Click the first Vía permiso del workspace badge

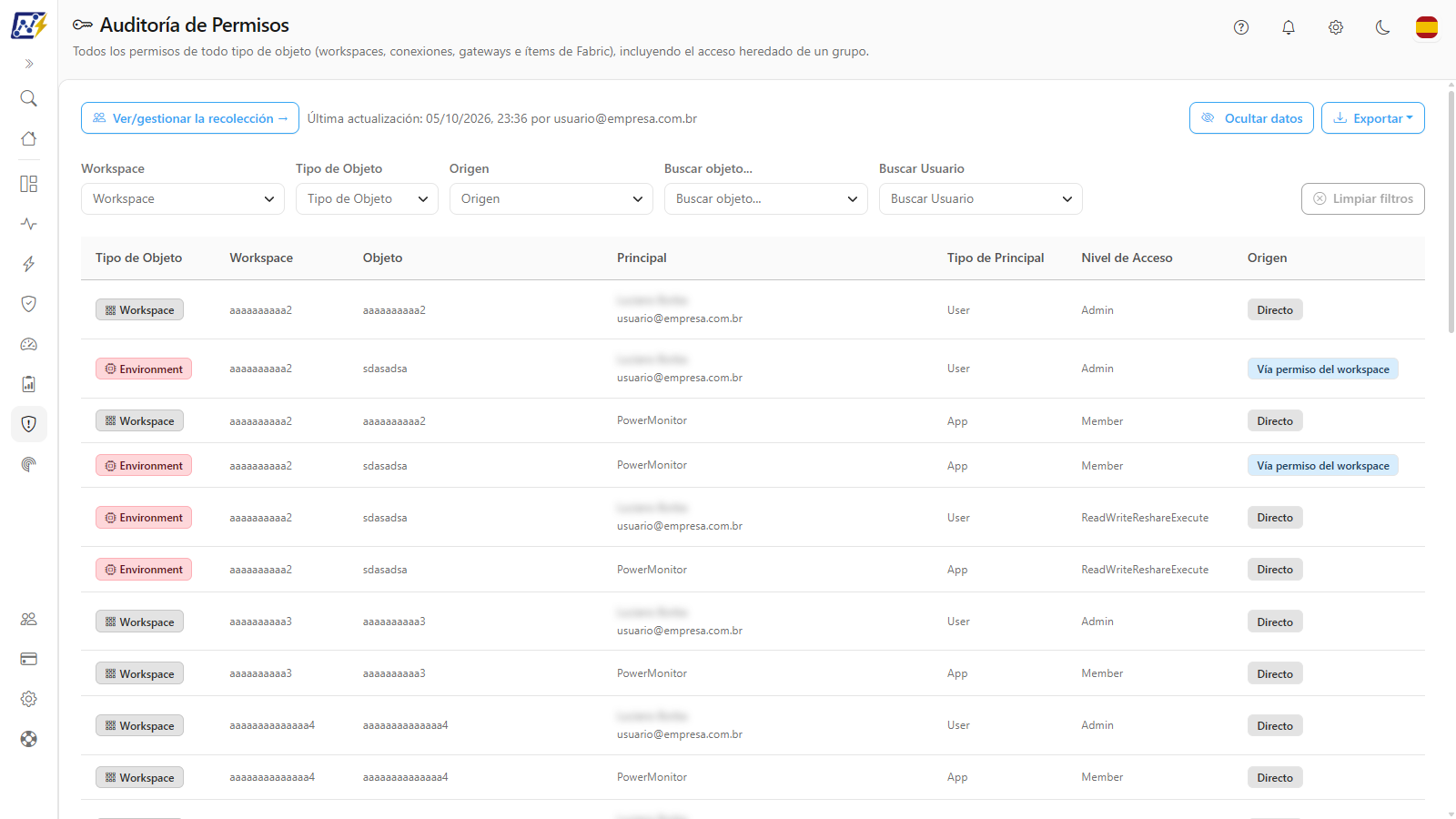1323,369
